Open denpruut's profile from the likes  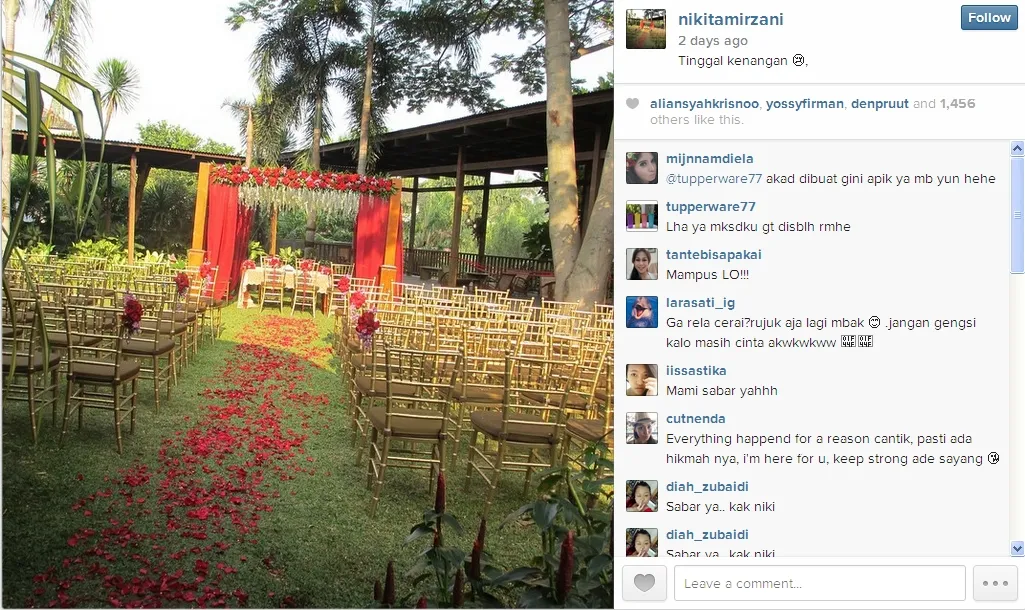pyautogui.click(x=879, y=103)
